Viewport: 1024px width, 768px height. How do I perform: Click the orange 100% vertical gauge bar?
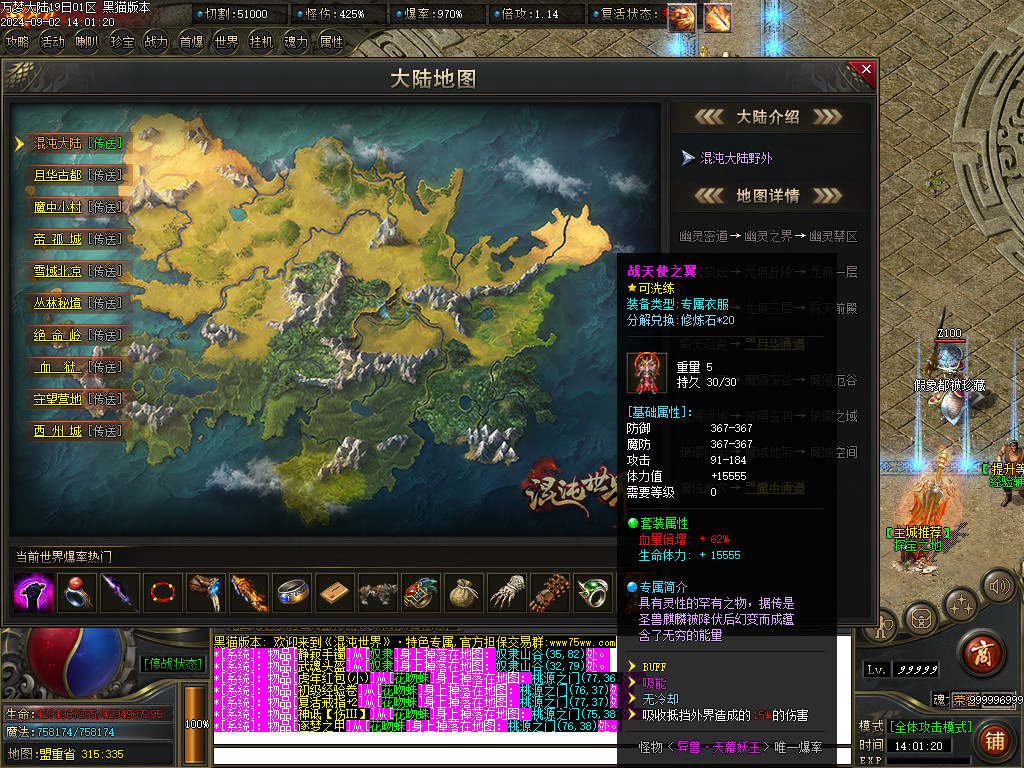197,722
